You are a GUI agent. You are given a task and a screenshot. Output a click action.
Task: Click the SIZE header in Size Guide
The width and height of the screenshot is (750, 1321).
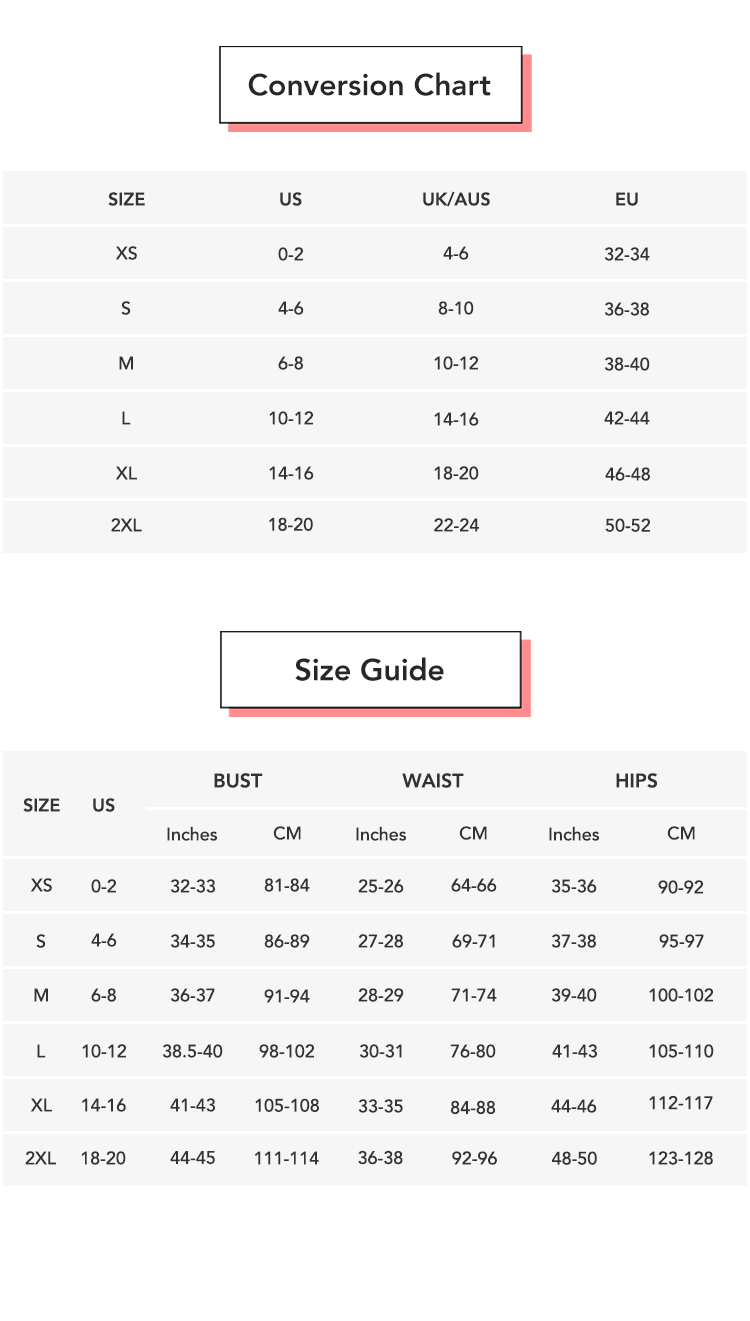click(x=42, y=805)
